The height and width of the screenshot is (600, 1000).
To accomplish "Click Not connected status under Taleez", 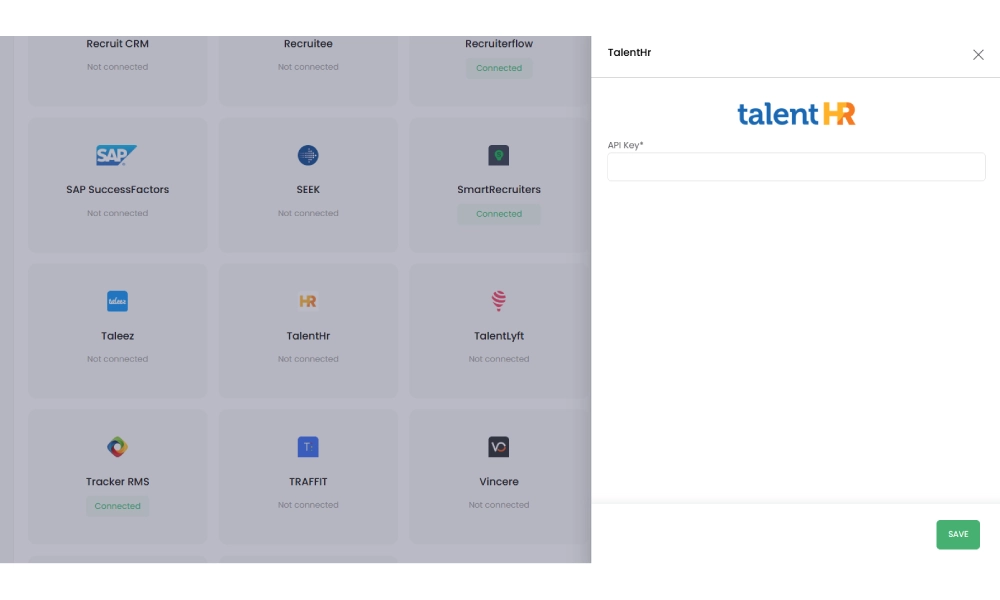I will click(117, 359).
